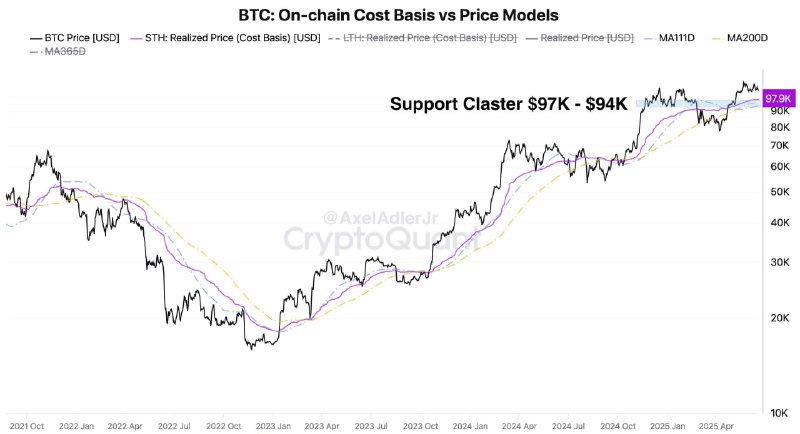This screenshot has height=434, width=800.
Task: Toggle the MA111D legend entry
Action: click(x=669, y=38)
